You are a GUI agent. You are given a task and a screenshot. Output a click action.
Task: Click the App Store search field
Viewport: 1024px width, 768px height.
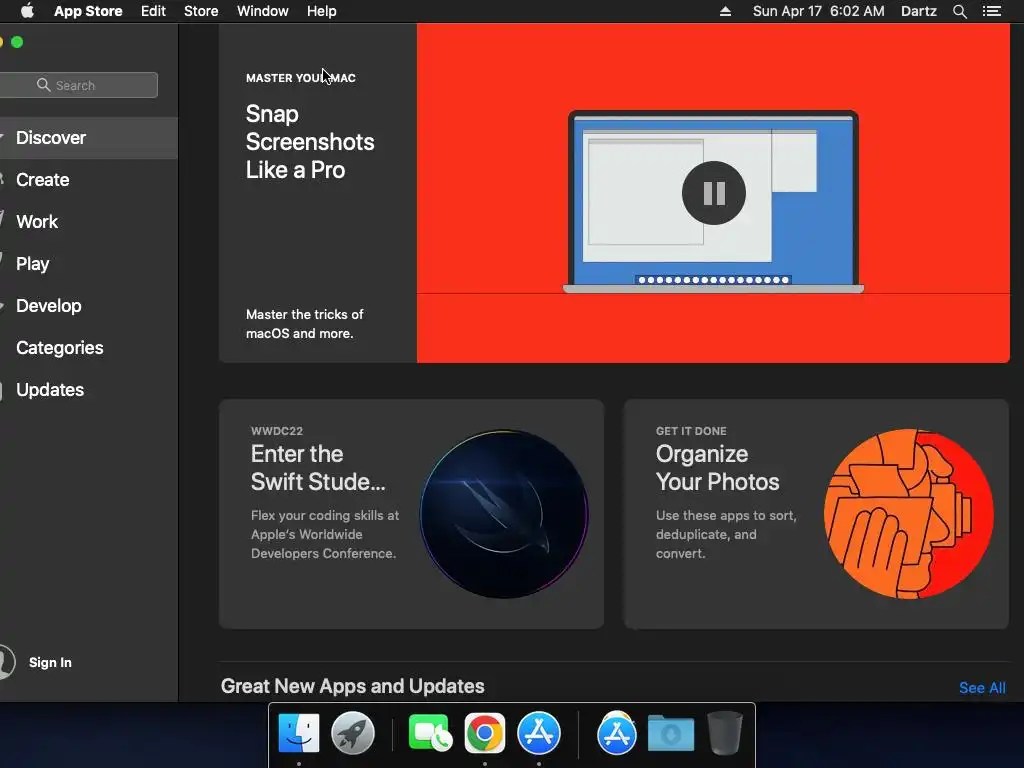pyautogui.click(x=78, y=85)
